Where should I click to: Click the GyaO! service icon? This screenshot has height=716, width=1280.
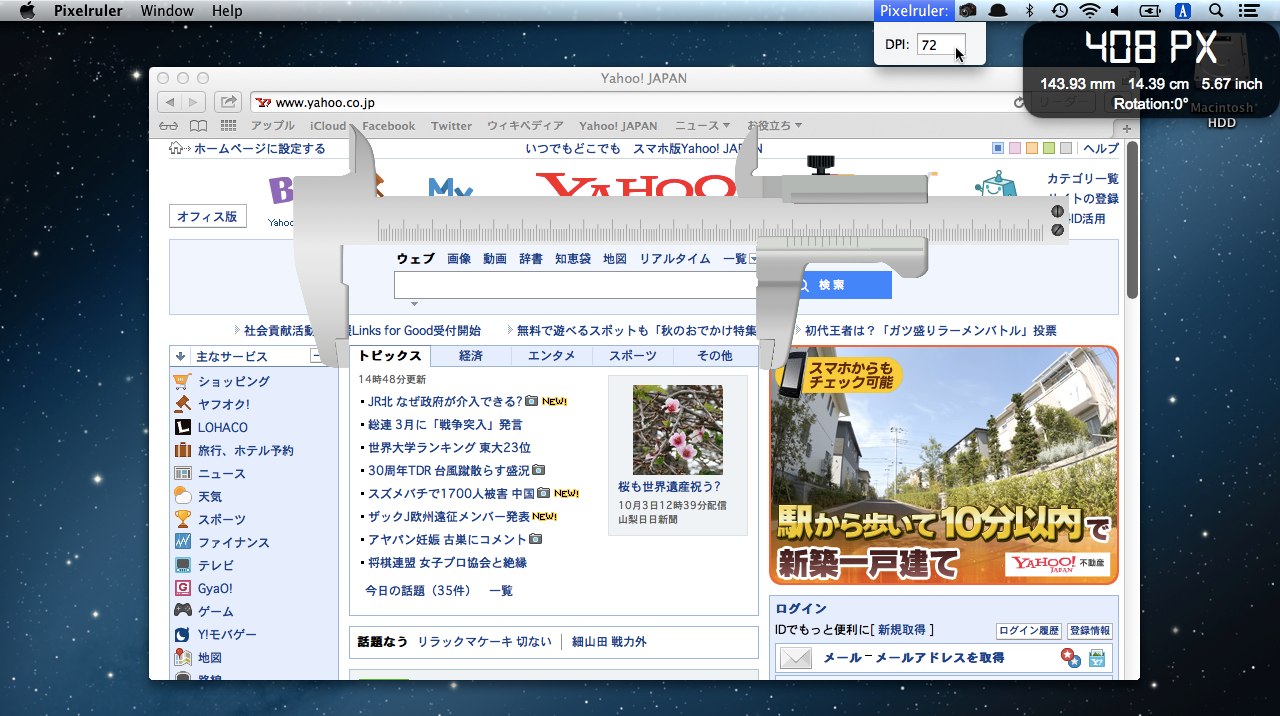182,588
